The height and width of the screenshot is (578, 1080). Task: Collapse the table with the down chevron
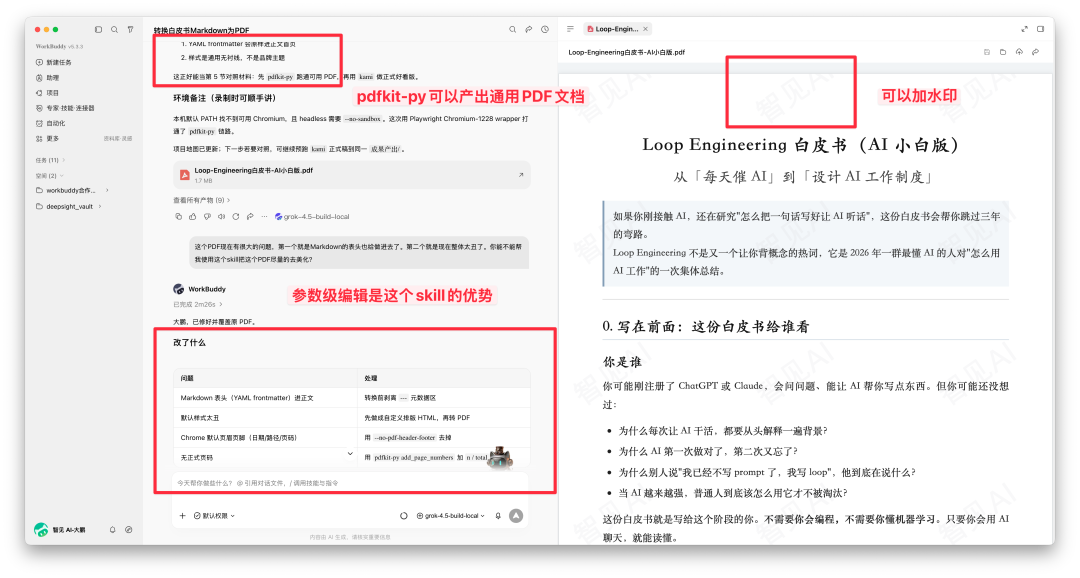pyautogui.click(x=350, y=453)
